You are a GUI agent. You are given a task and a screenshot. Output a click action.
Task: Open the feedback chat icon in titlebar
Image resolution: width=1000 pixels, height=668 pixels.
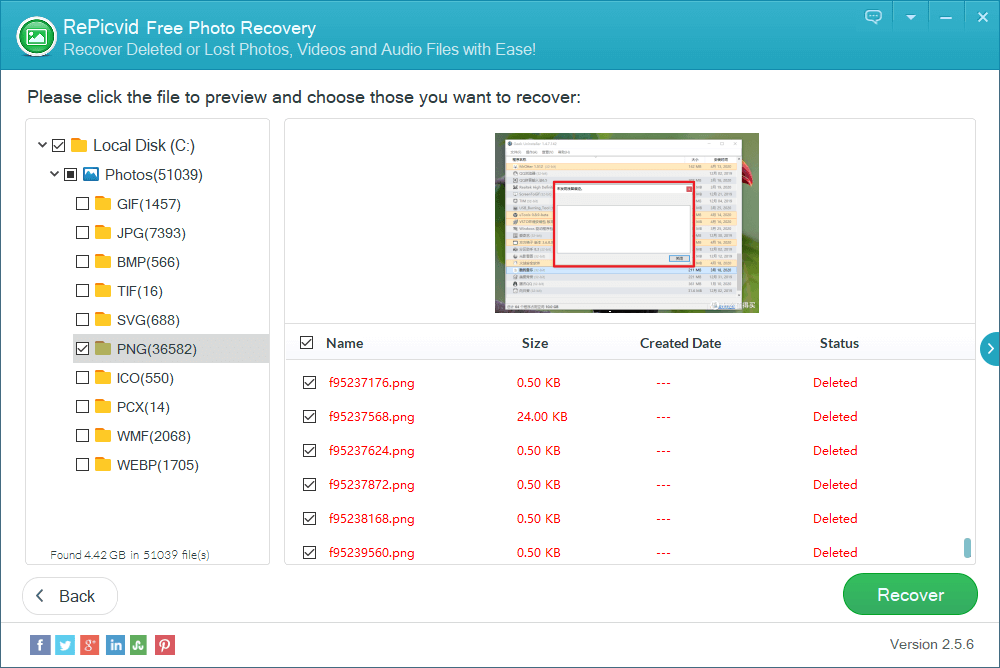pos(873,16)
